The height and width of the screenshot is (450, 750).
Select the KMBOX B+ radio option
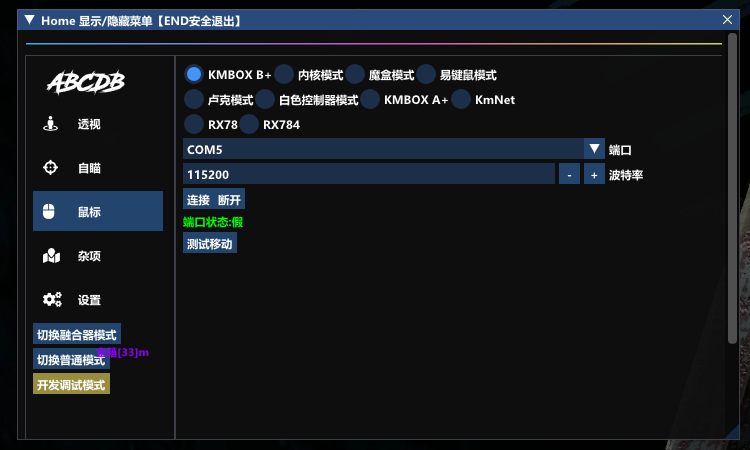point(194,74)
